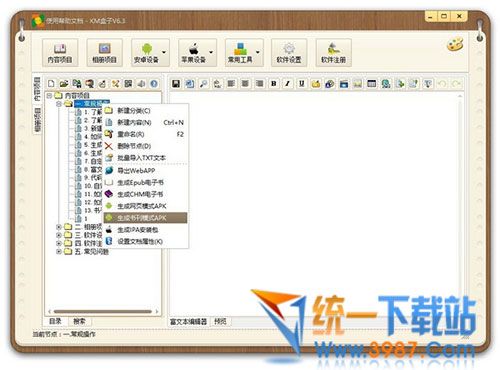Apply bold formatting with the B icon
500x370 pixels.
(x=274, y=84)
